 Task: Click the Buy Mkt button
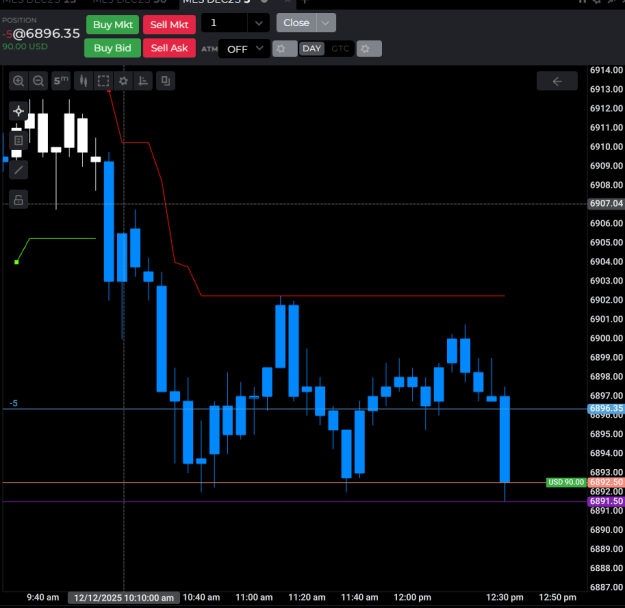coord(113,25)
